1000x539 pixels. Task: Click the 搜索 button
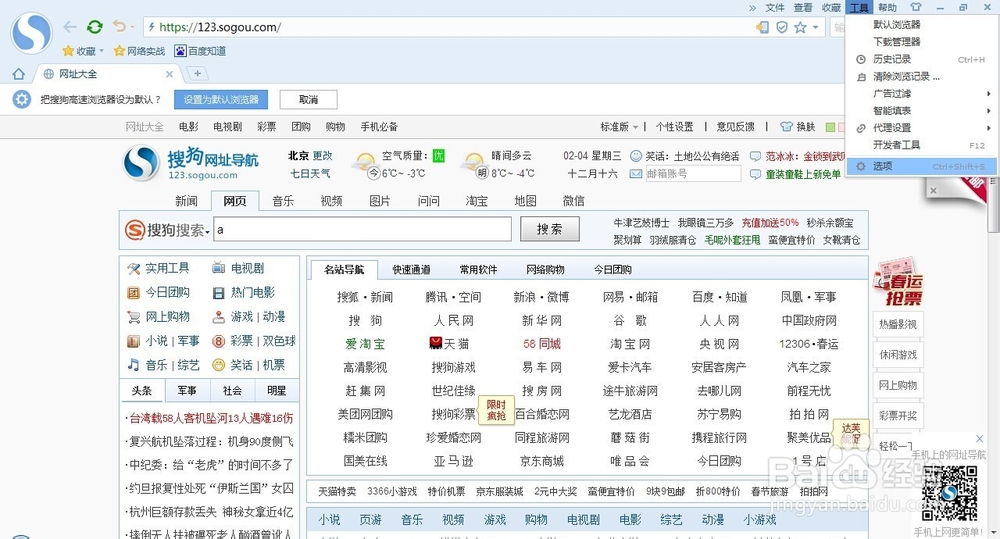coord(549,230)
